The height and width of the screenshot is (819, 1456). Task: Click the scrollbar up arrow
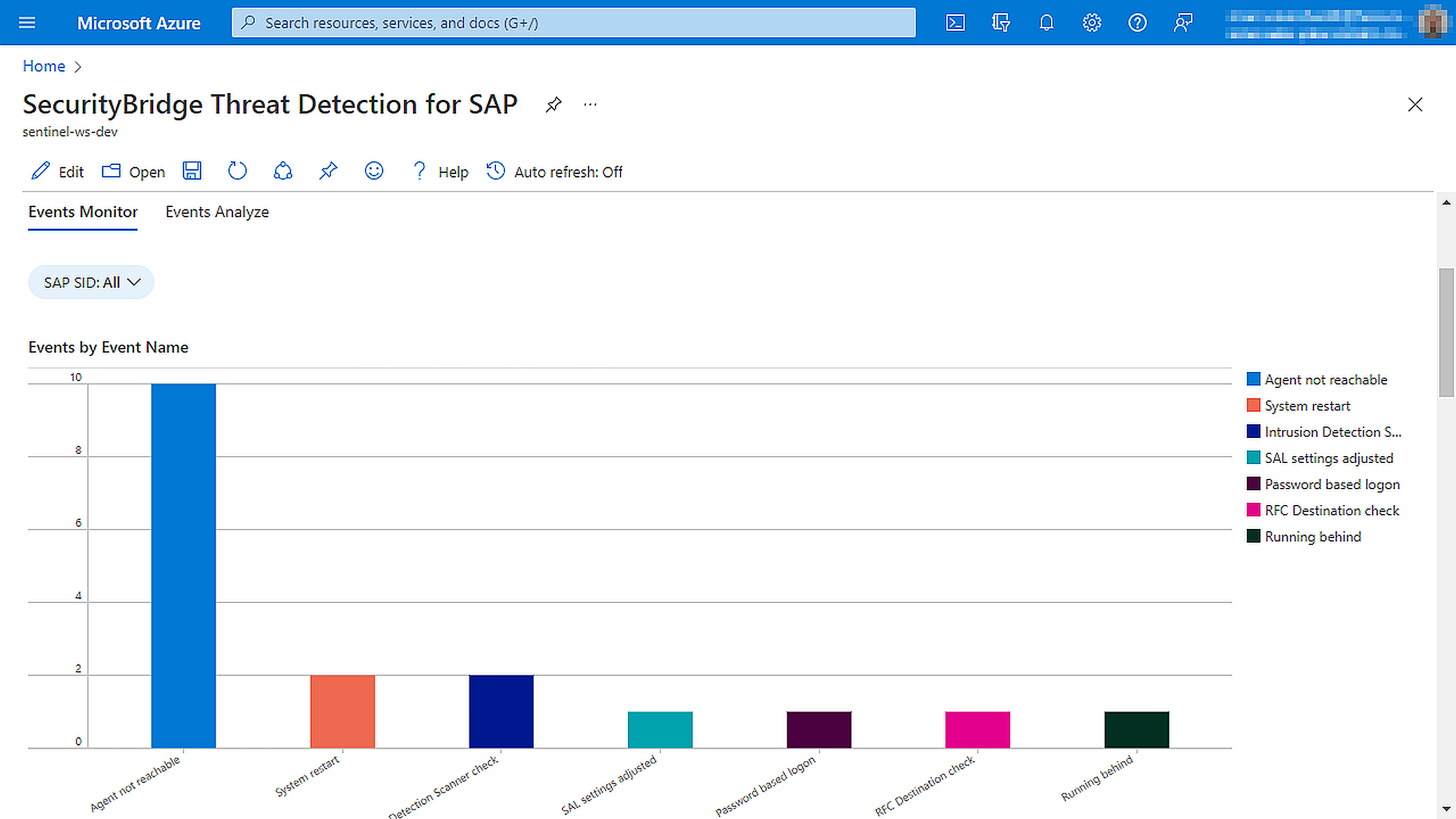1446,203
